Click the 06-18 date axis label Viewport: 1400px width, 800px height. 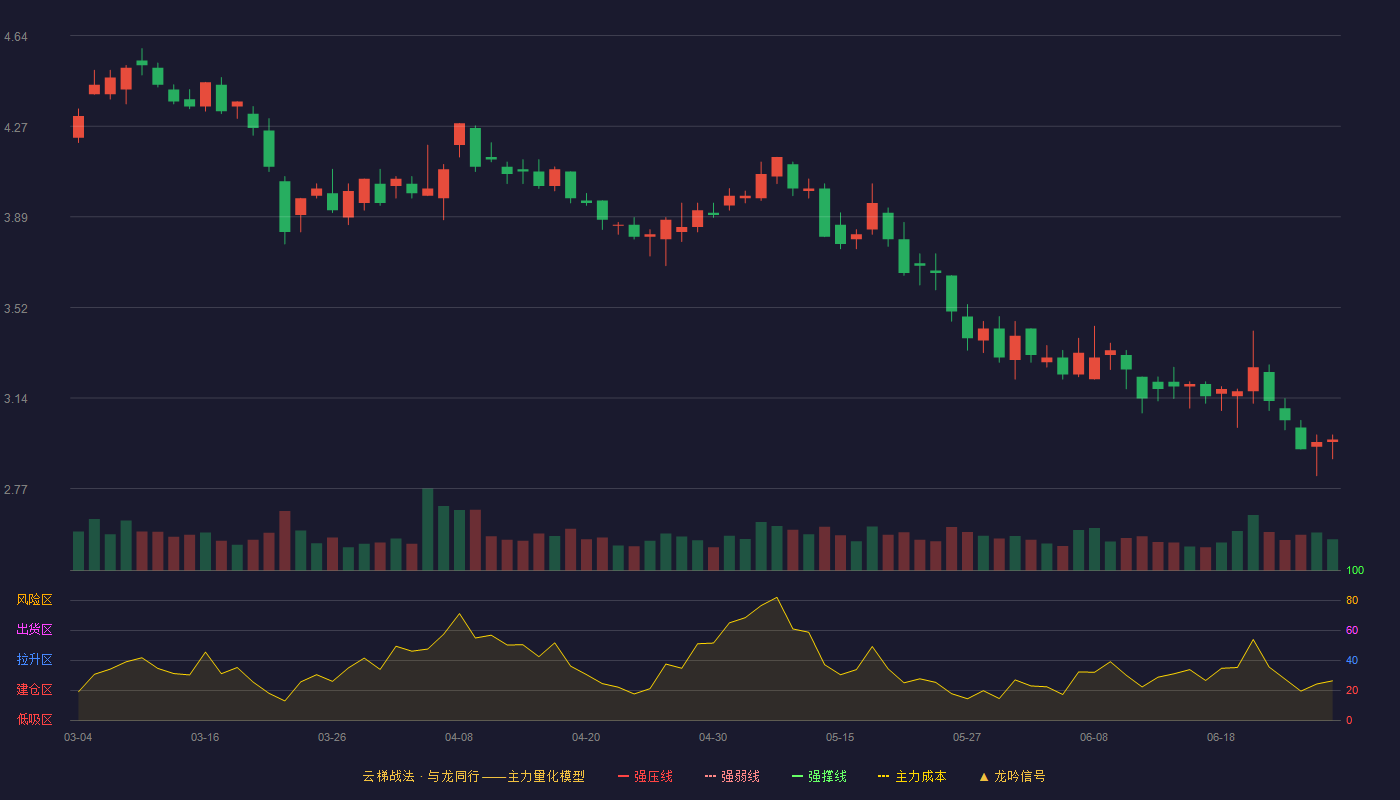tap(1221, 737)
